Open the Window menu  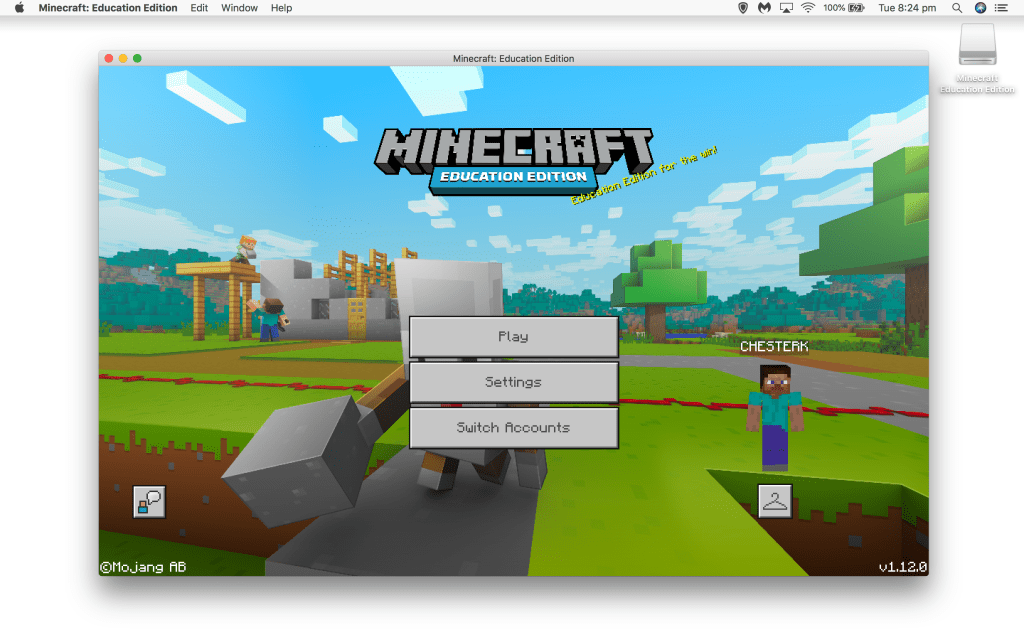(239, 8)
